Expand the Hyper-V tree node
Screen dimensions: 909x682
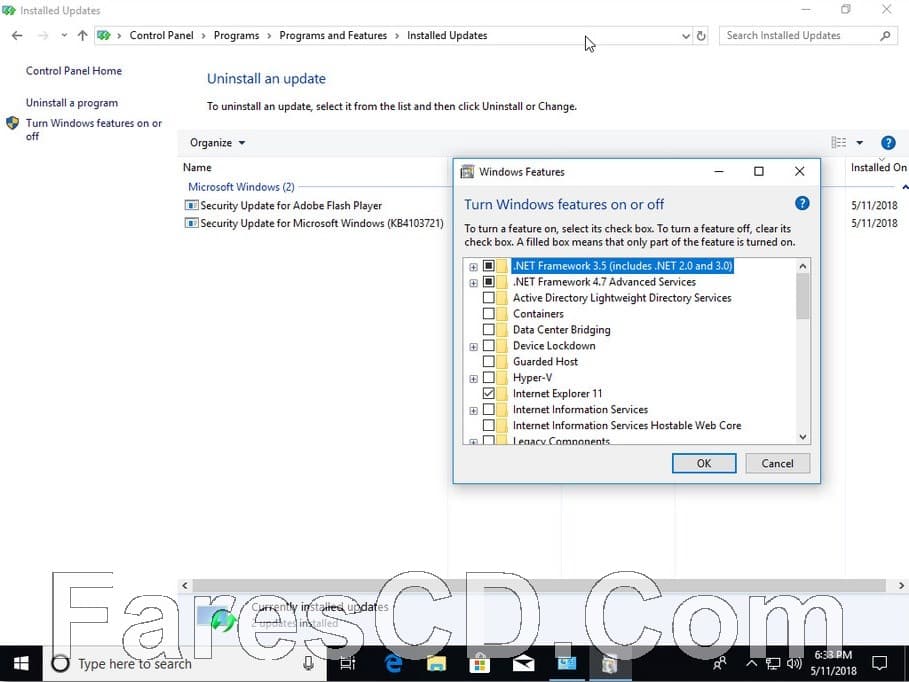pos(474,379)
